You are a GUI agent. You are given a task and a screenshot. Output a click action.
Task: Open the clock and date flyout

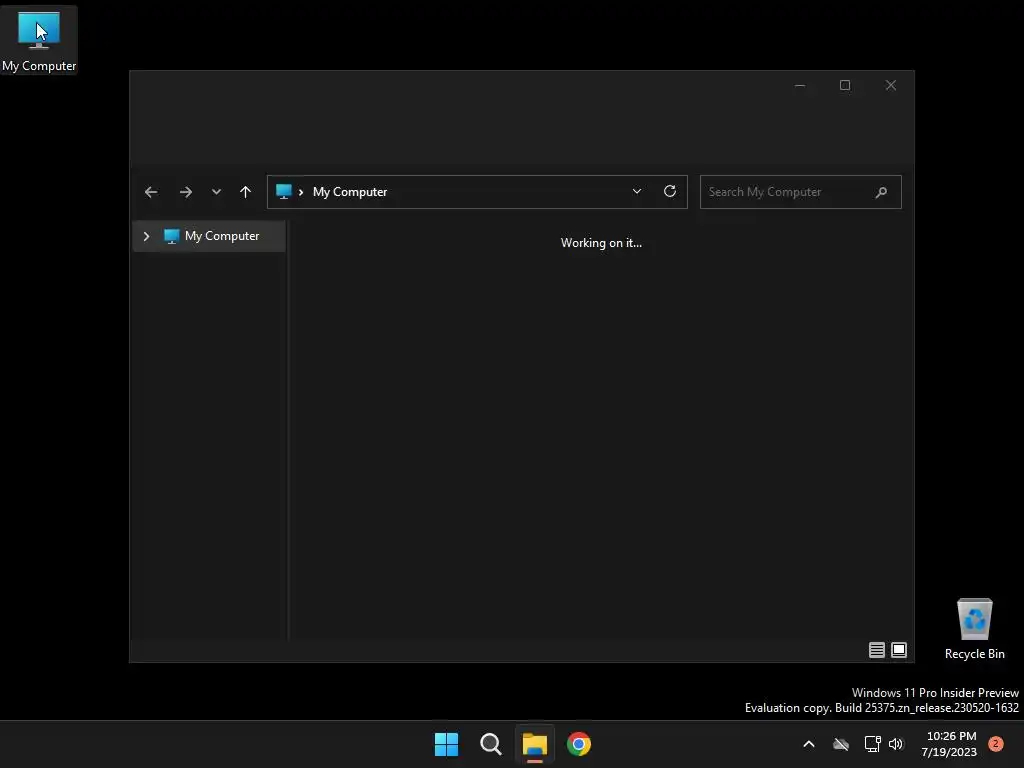pyautogui.click(x=949, y=744)
